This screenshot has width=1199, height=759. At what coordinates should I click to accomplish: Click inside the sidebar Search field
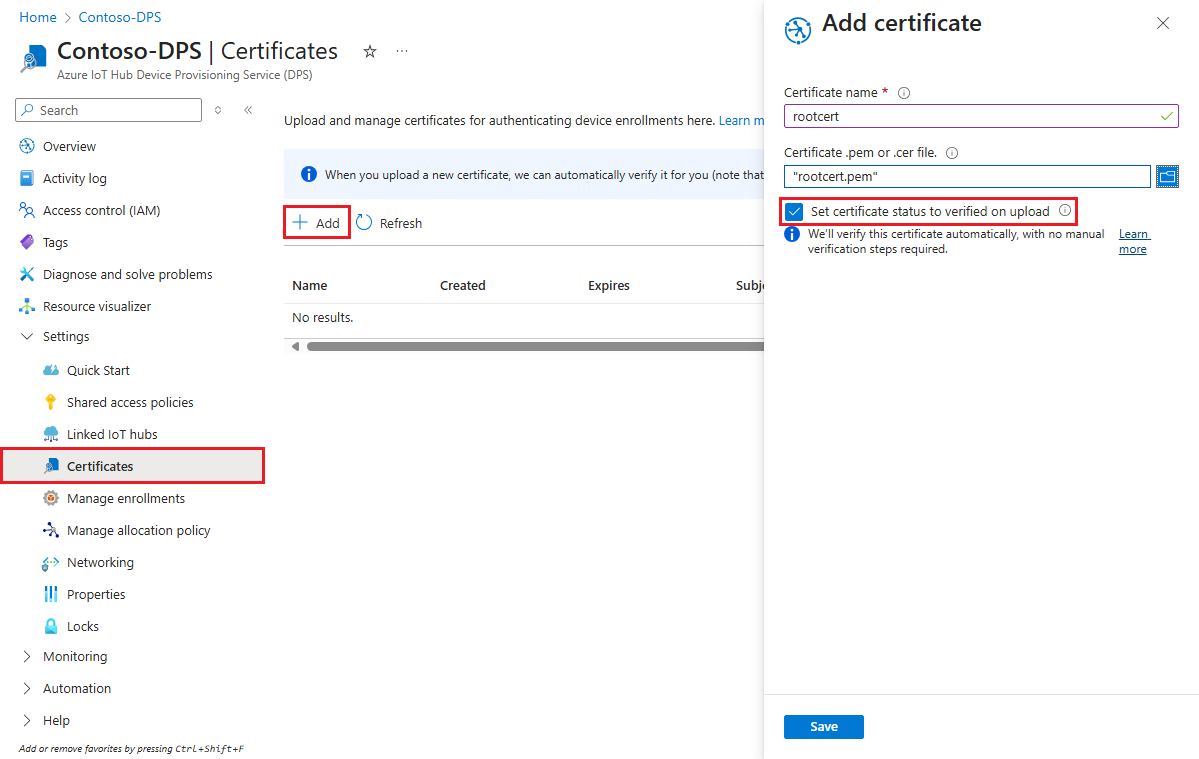tap(107, 110)
